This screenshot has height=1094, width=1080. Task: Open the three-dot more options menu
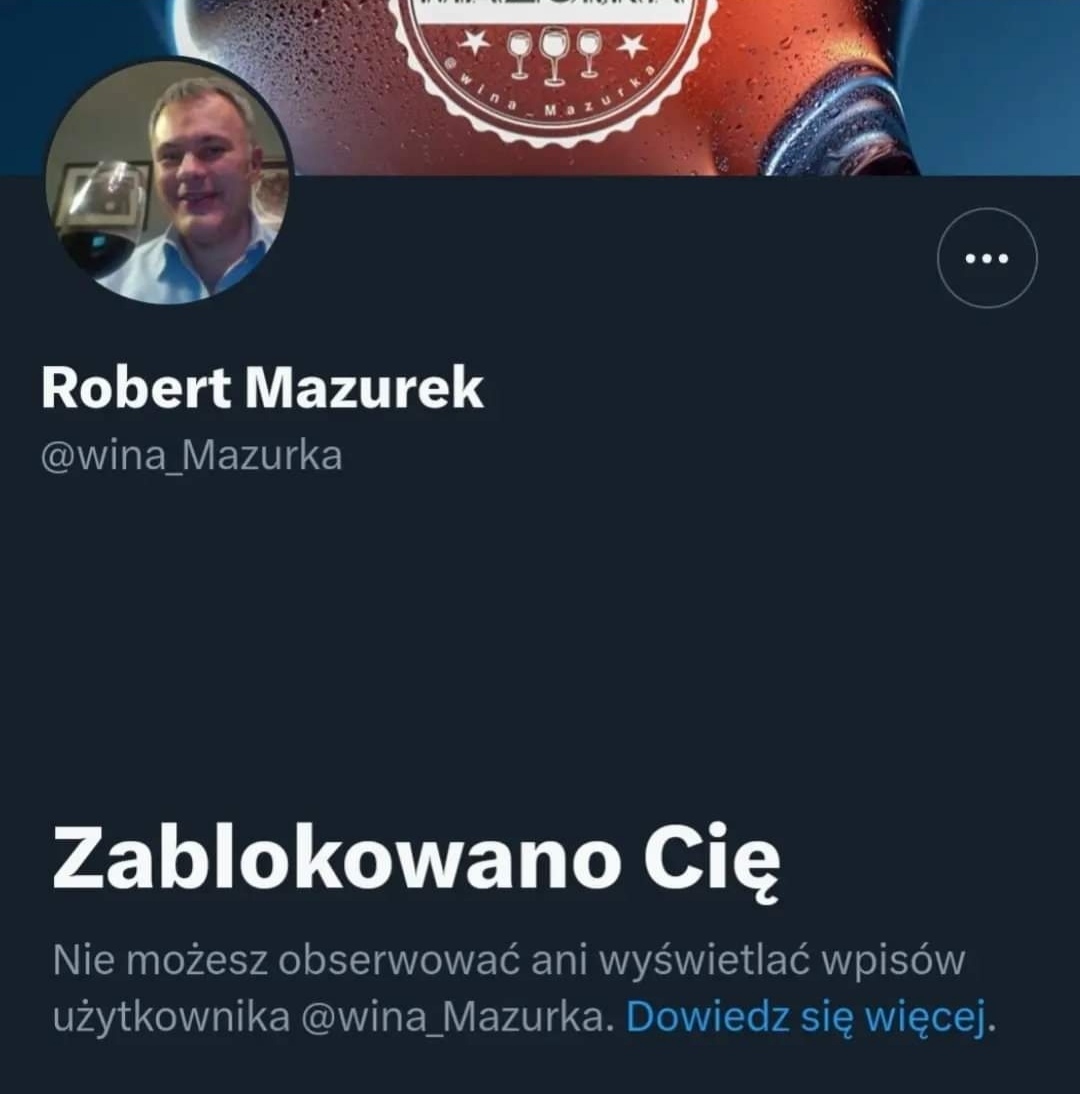pyautogui.click(x=987, y=258)
